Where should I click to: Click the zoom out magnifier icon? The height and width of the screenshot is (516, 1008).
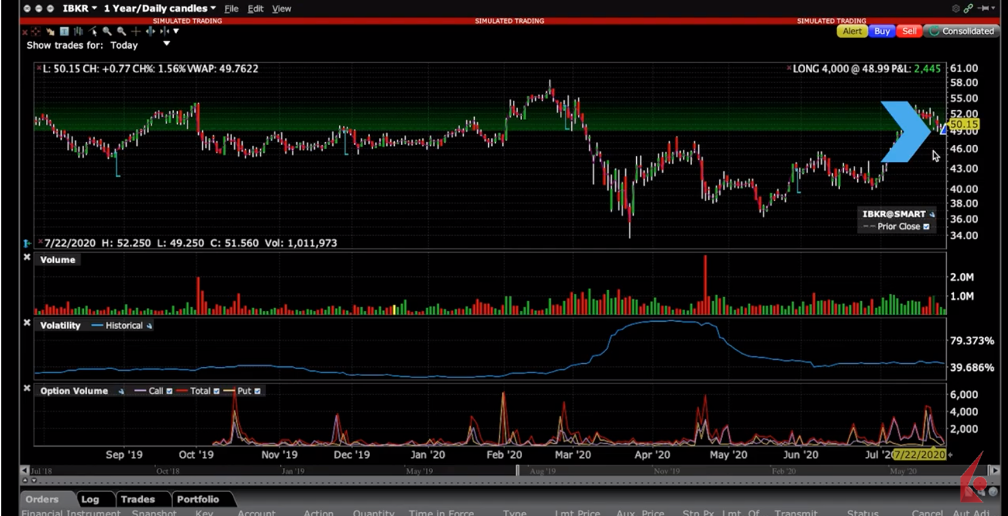pos(121,31)
